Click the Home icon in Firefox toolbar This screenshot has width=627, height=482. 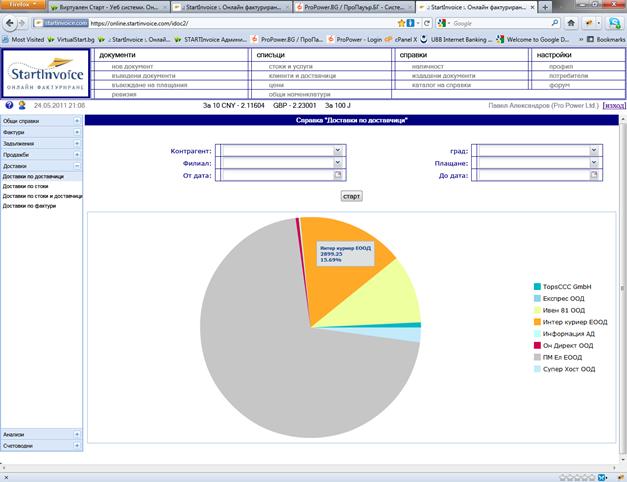pyautogui.click(x=571, y=23)
